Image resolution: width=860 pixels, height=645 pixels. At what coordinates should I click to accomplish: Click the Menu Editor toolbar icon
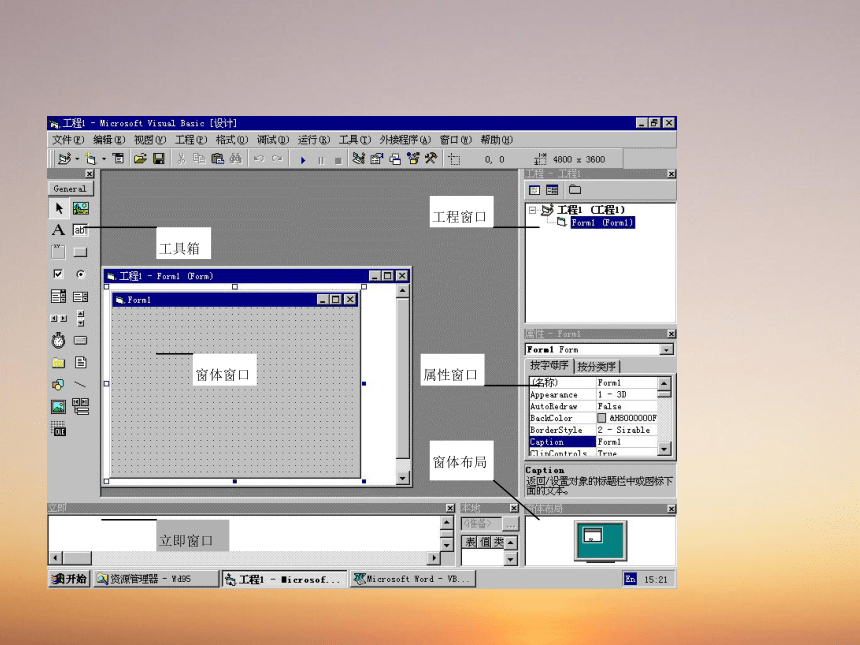pyautogui.click(x=118, y=159)
